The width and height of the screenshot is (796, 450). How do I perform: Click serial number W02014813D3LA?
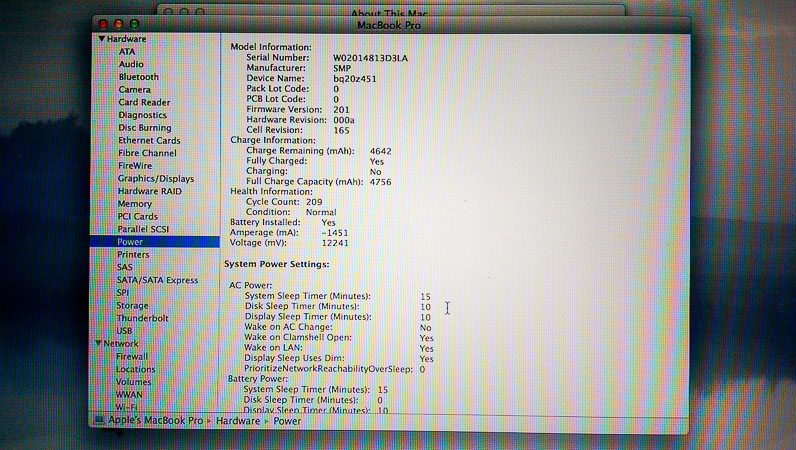tap(371, 58)
